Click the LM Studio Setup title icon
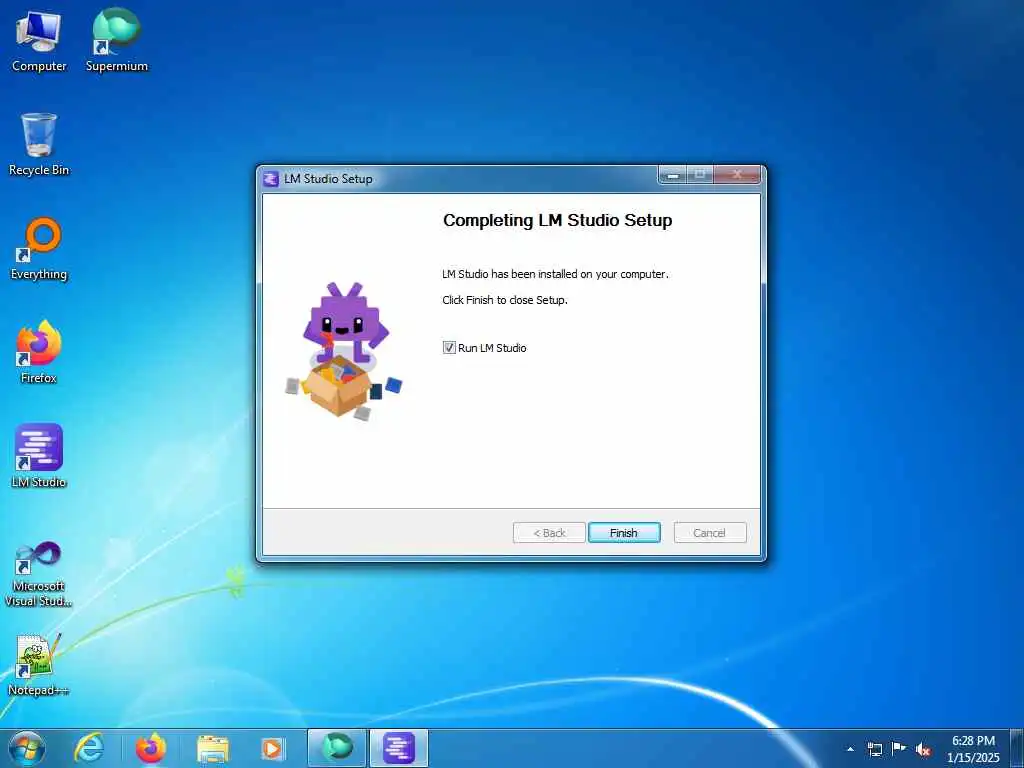This screenshot has width=1024, height=768. (270, 179)
